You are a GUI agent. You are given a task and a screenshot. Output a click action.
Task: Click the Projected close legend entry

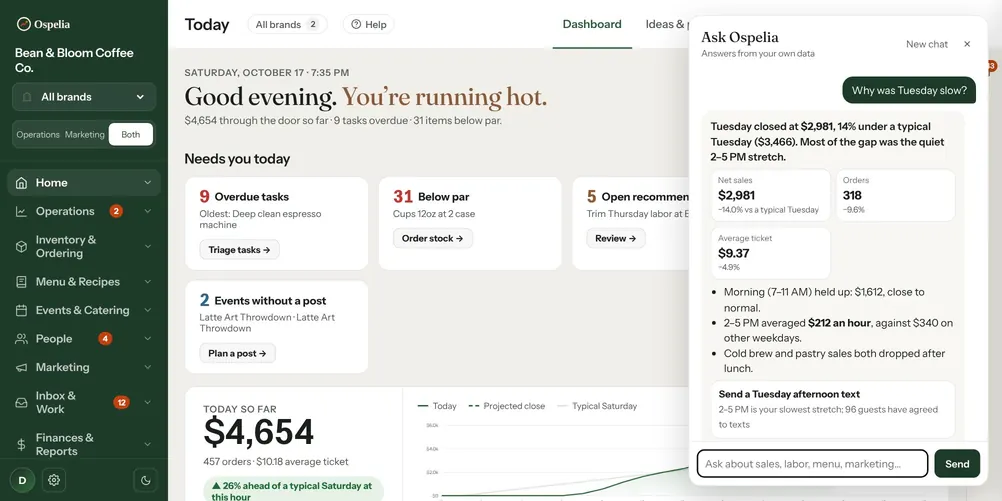point(507,406)
